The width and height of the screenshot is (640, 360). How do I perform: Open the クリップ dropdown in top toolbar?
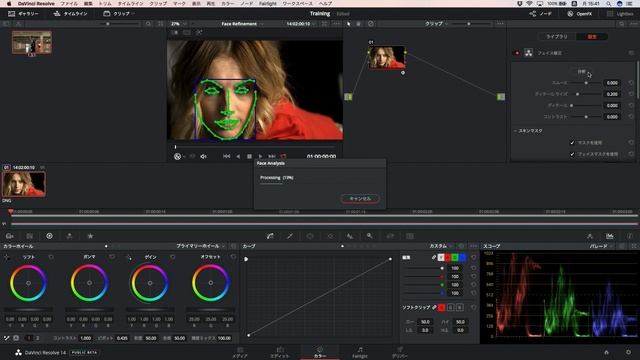pyautogui.click(x=118, y=13)
